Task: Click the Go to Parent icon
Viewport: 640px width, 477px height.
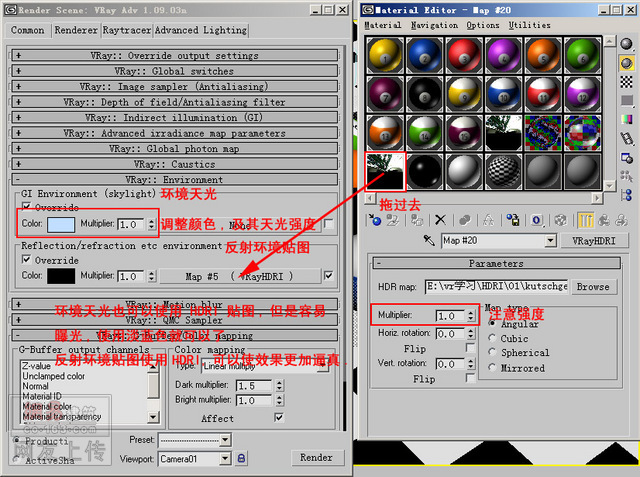Action: [604, 220]
